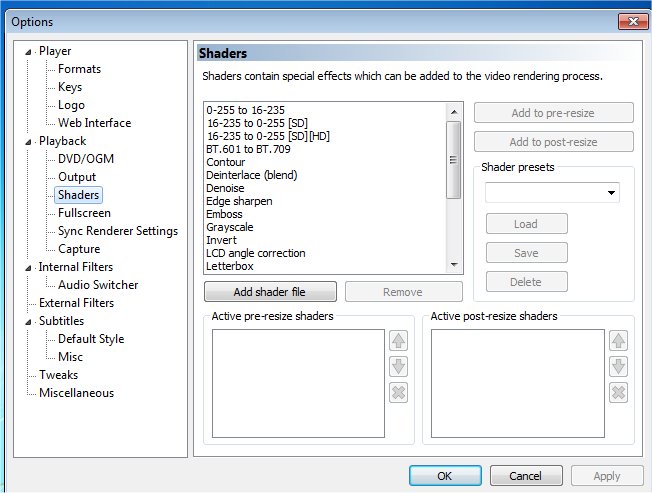Move post-resize shader up with arrow icon

[618, 341]
